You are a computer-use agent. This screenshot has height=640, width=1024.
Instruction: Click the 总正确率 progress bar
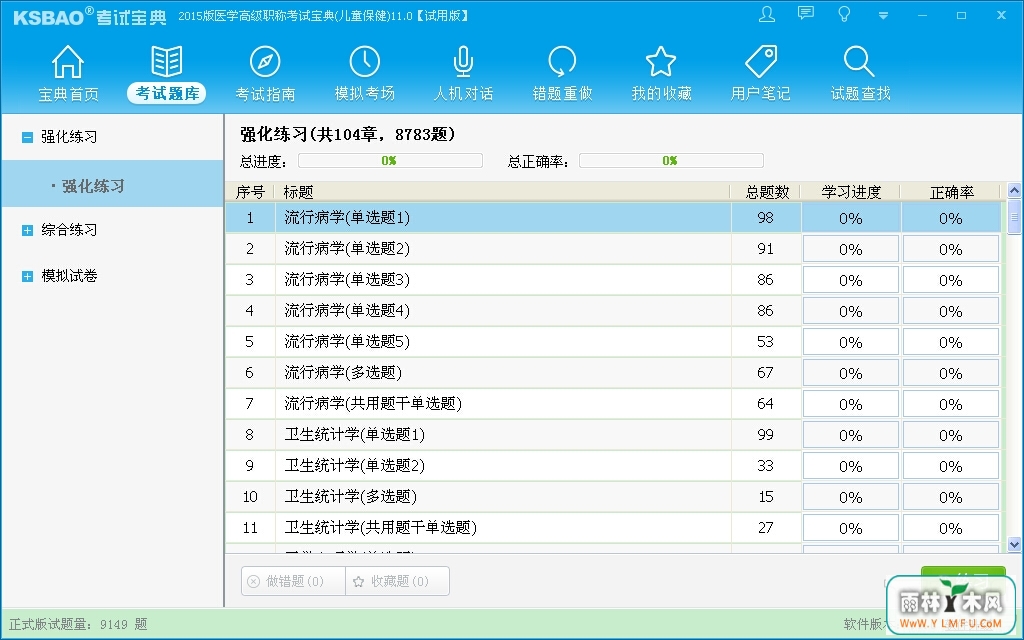point(671,161)
